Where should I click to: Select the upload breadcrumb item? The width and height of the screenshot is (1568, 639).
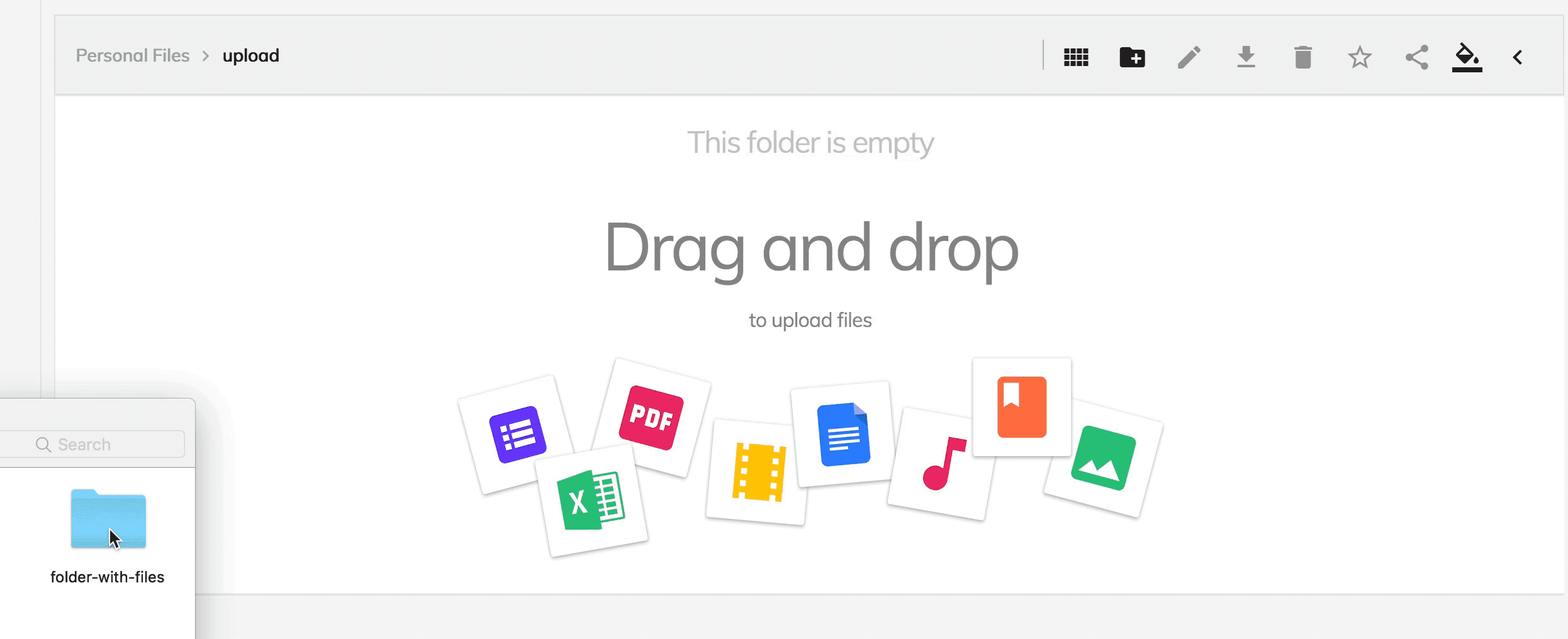pos(250,56)
